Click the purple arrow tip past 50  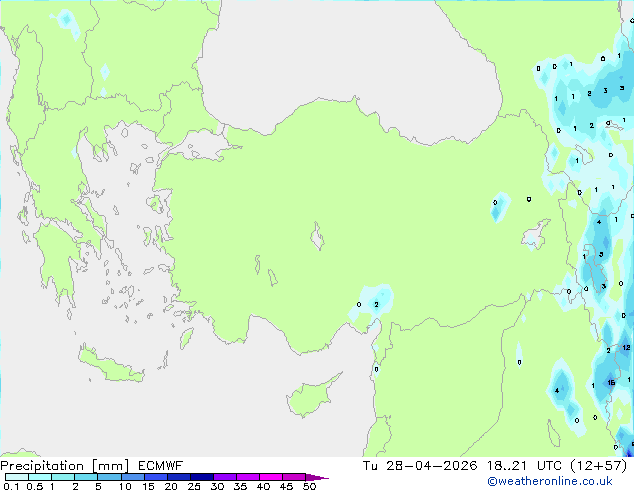317,477
